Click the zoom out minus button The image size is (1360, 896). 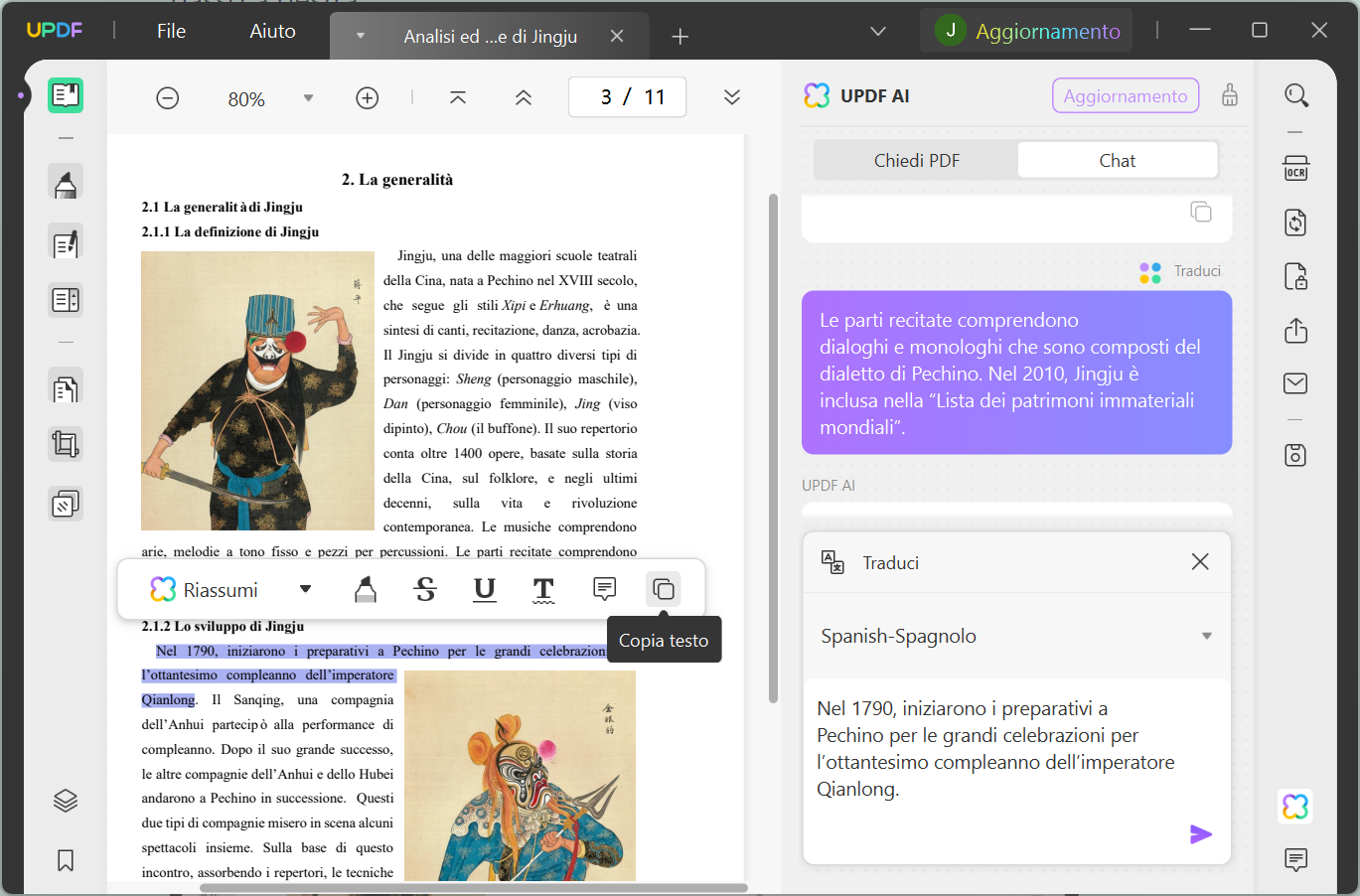click(x=168, y=98)
